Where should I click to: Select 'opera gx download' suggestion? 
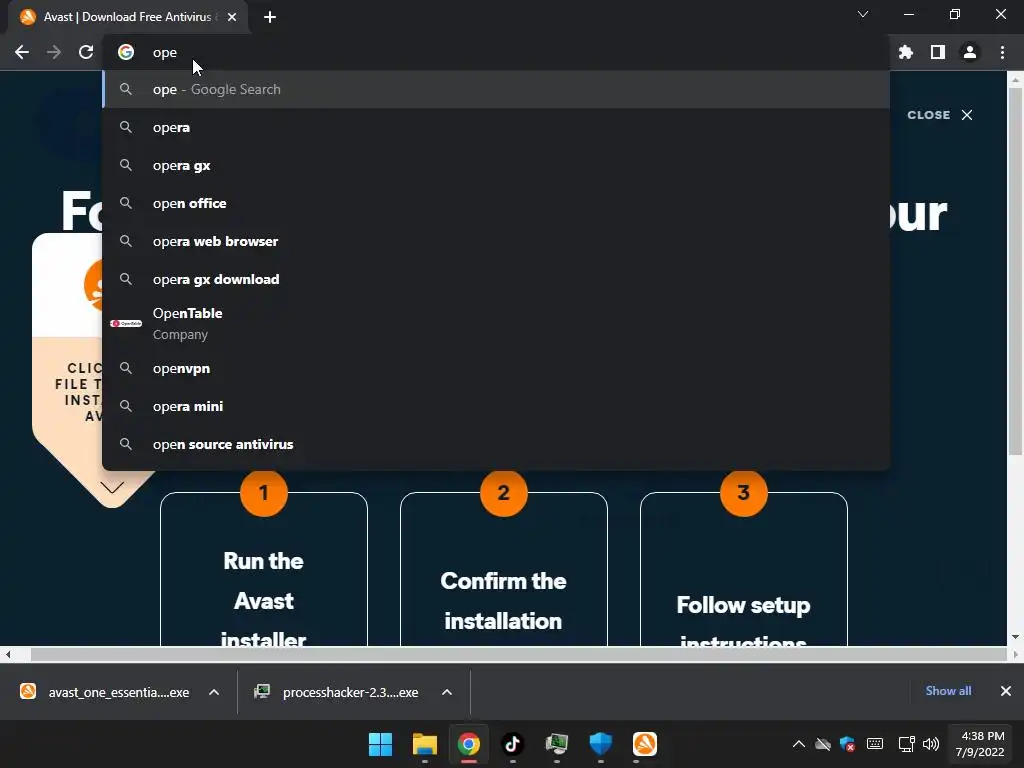(x=496, y=279)
